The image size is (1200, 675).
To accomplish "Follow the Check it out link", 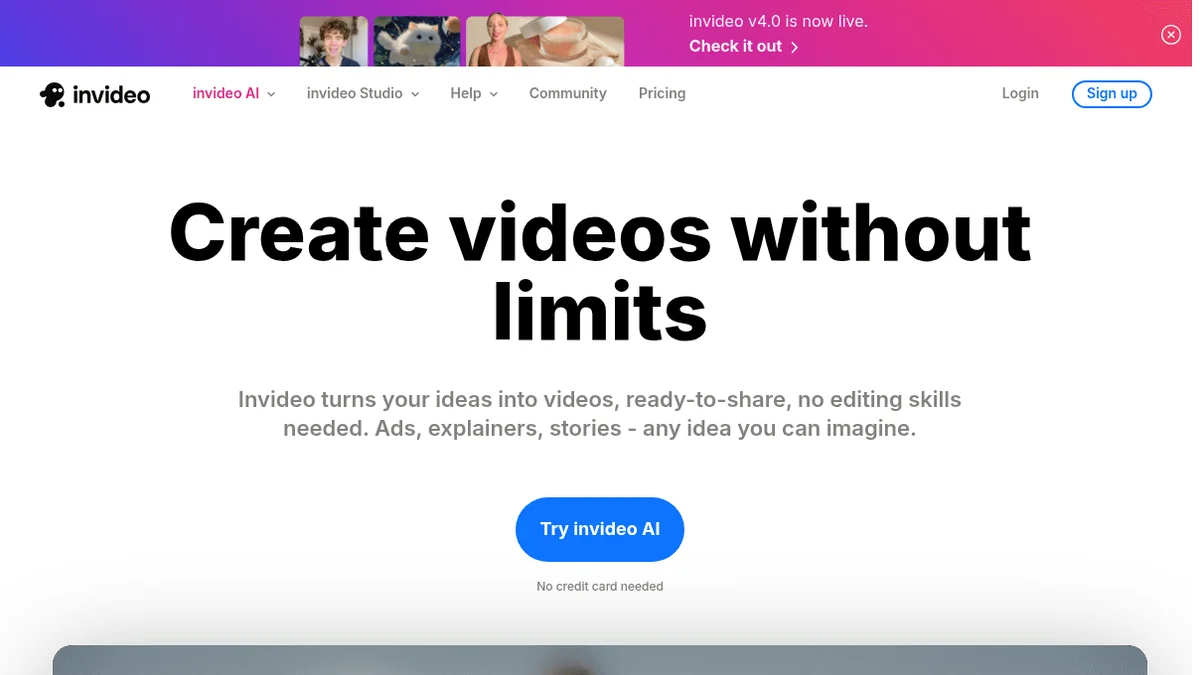I will pyautogui.click(x=735, y=46).
